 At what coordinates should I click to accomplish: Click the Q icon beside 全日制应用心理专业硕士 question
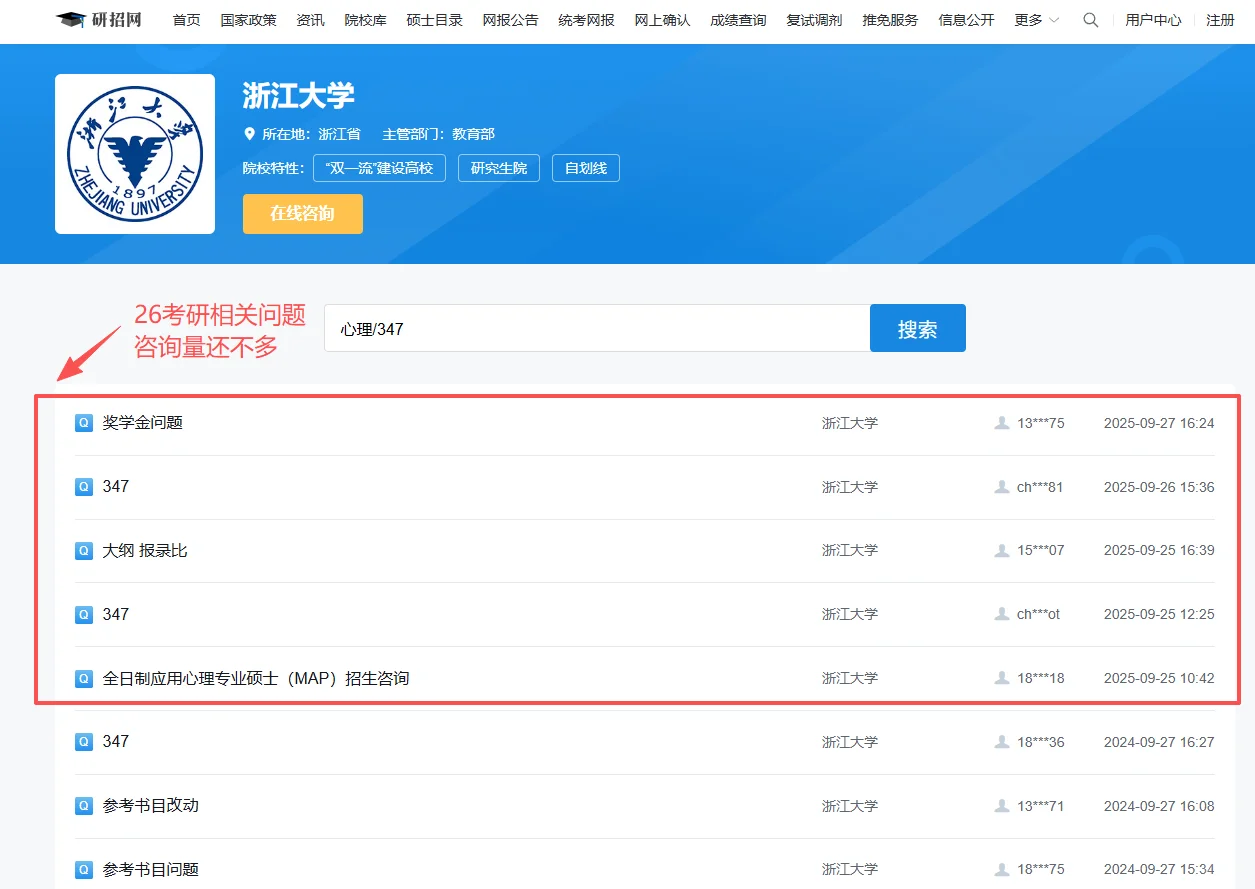[x=83, y=678]
